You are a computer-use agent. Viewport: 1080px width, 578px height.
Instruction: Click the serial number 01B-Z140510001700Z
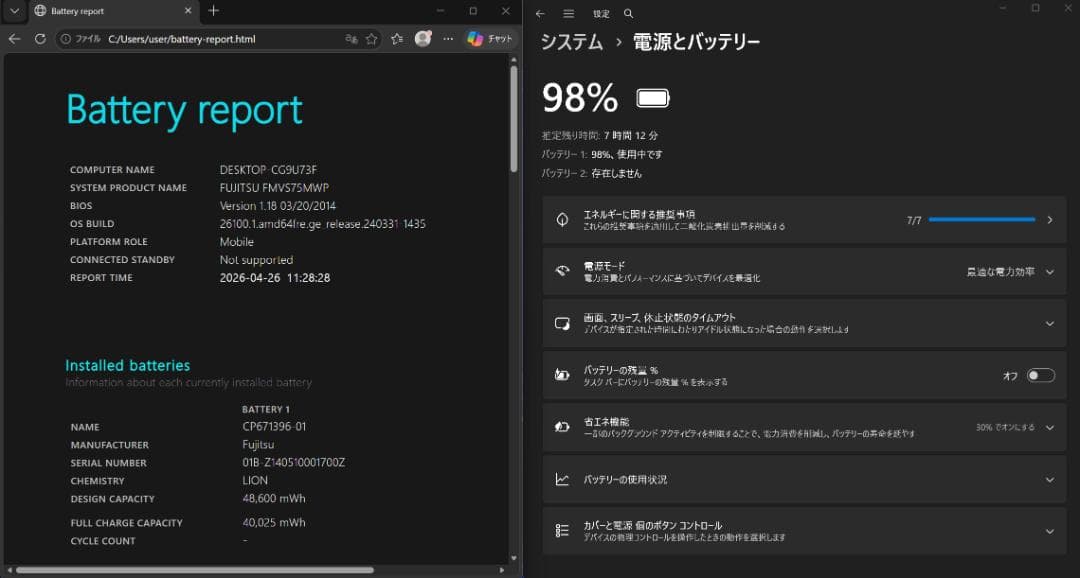(x=293, y=462)
